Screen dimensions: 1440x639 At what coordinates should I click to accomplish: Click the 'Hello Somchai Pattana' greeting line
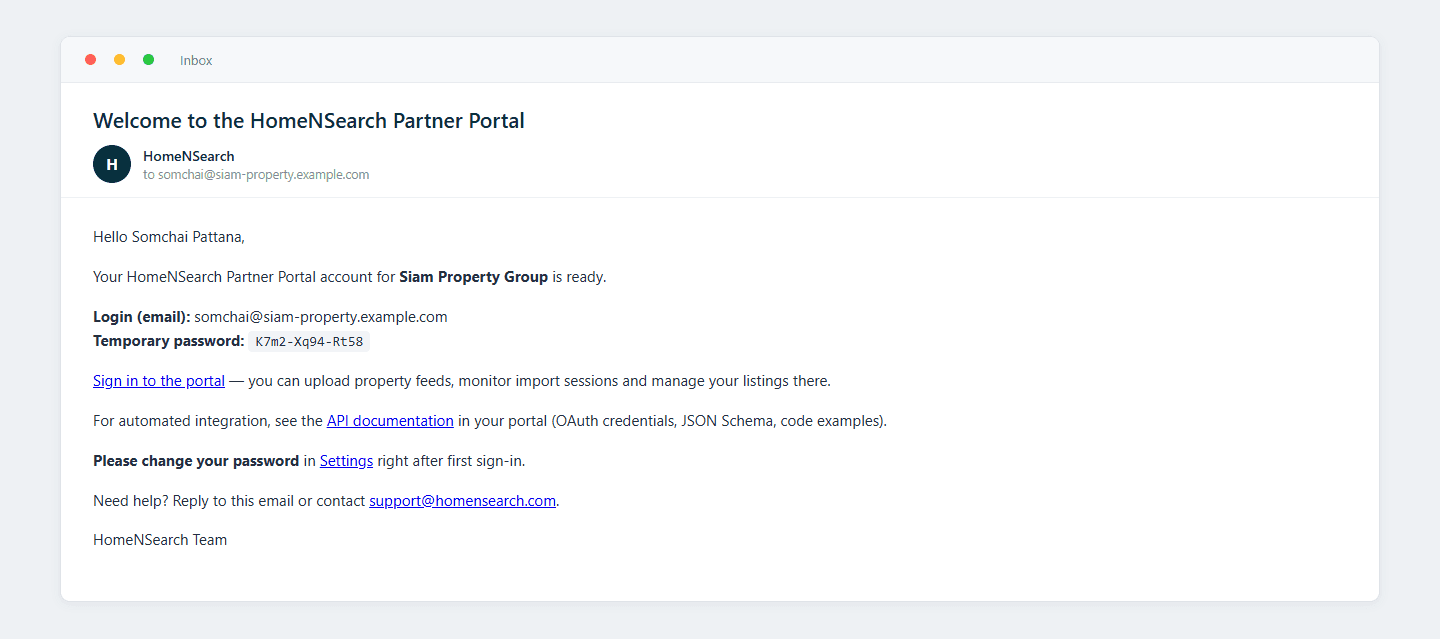[x=169, y=237]
